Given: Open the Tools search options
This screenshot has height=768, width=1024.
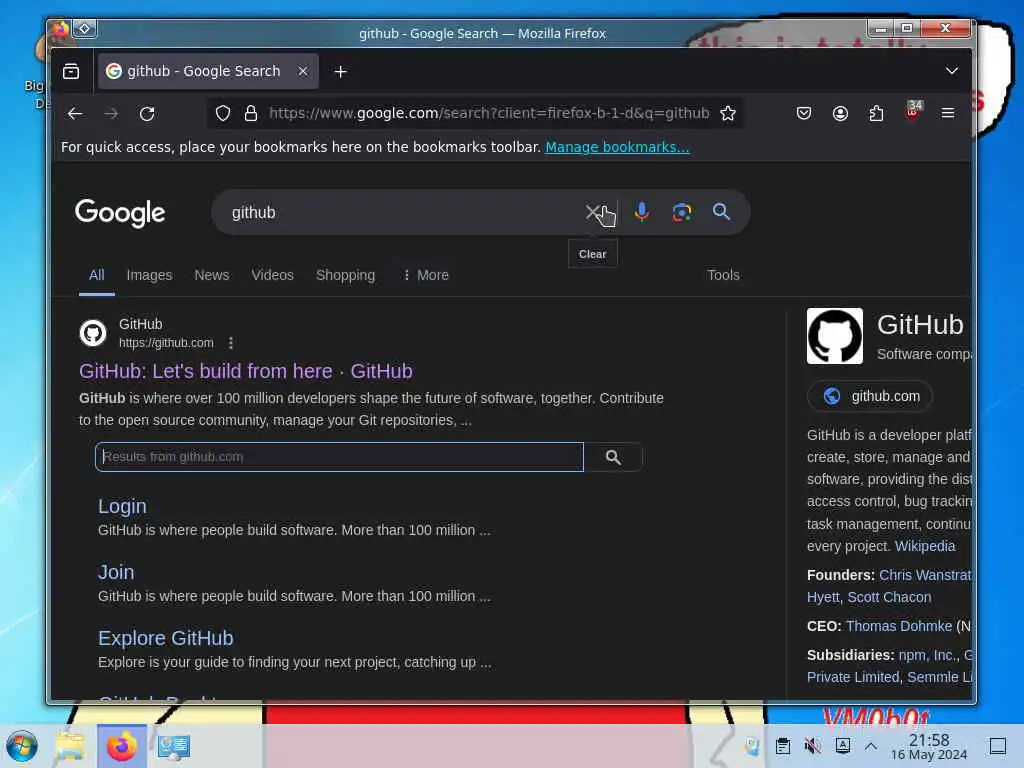Looking at the screenshot, I should tap(723, 275).
